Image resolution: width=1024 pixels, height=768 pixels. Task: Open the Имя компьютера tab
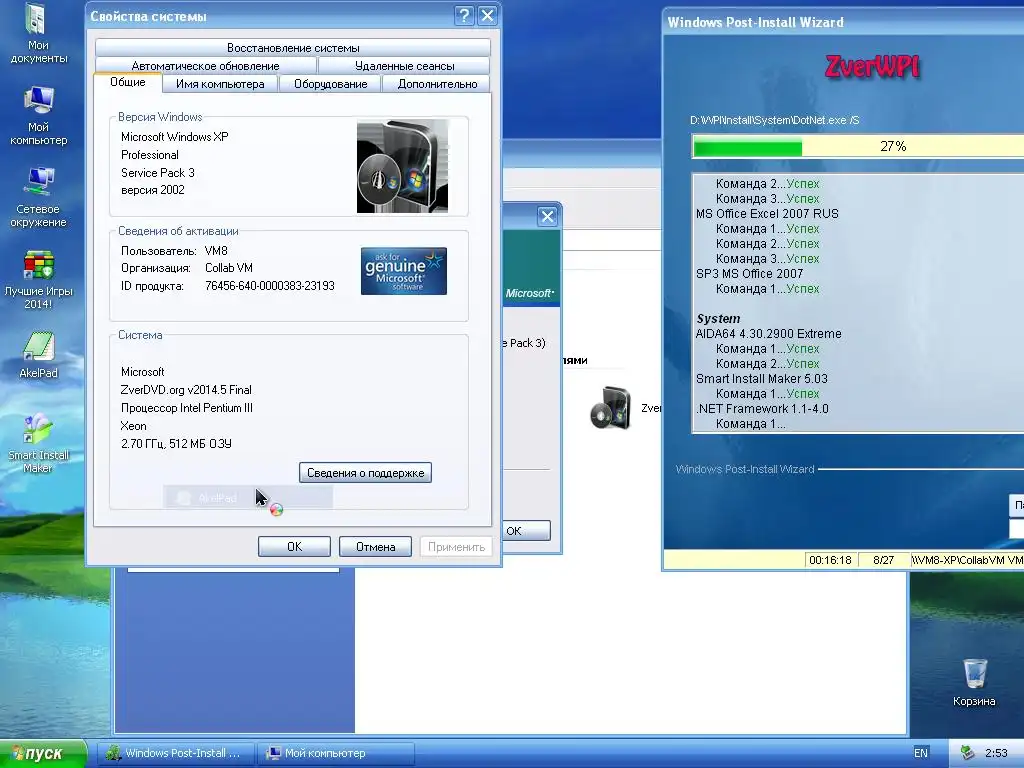(220, 84)
